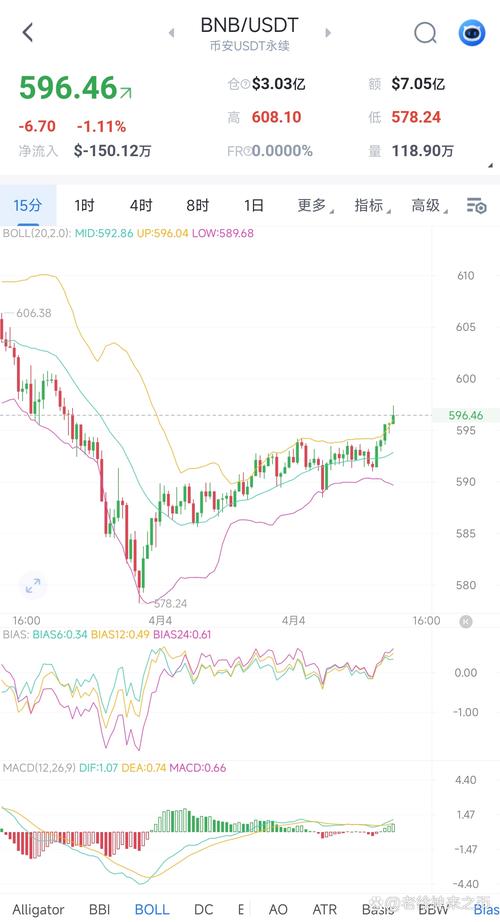The width and height of the screenshot is (500, 922).
Task: Click the 606.38 chart high label
Action: click(34, 313)
